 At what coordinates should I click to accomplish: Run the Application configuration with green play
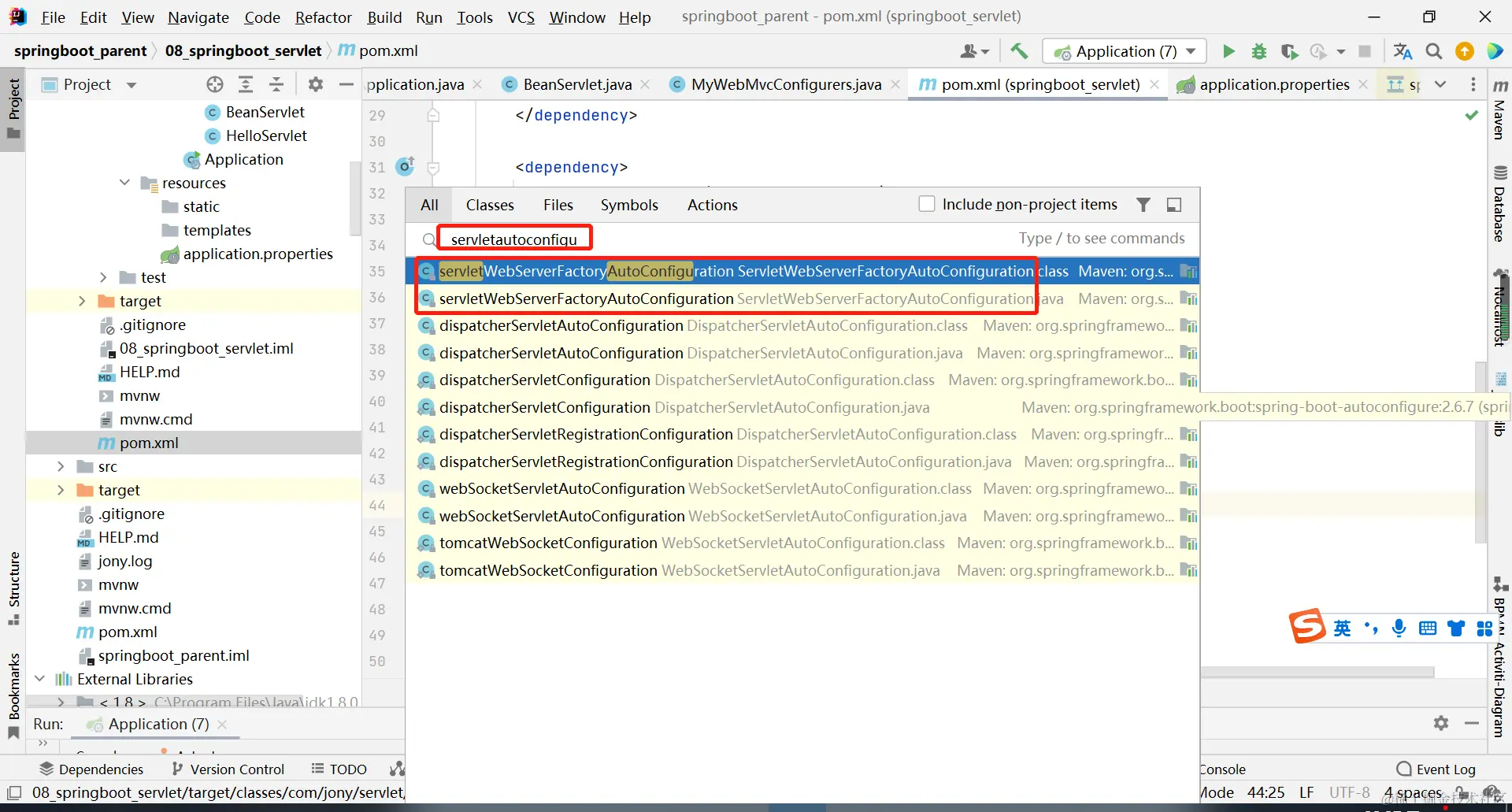click(1228, 51)
